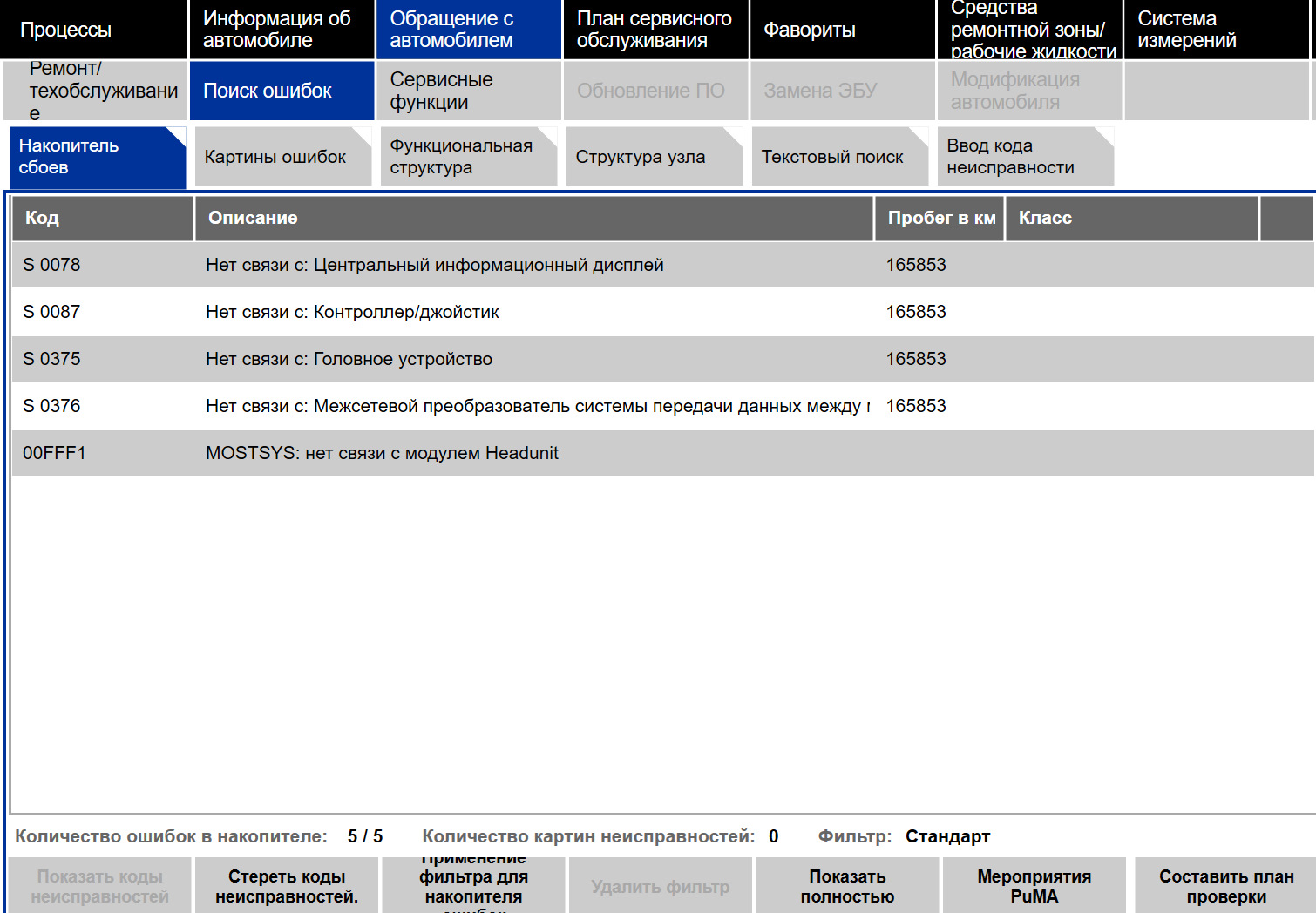This screenshot has width=1316, height=913.
Task: Sort by Пробег в км header
Action: pyautogui.click(x=940, y=219)
